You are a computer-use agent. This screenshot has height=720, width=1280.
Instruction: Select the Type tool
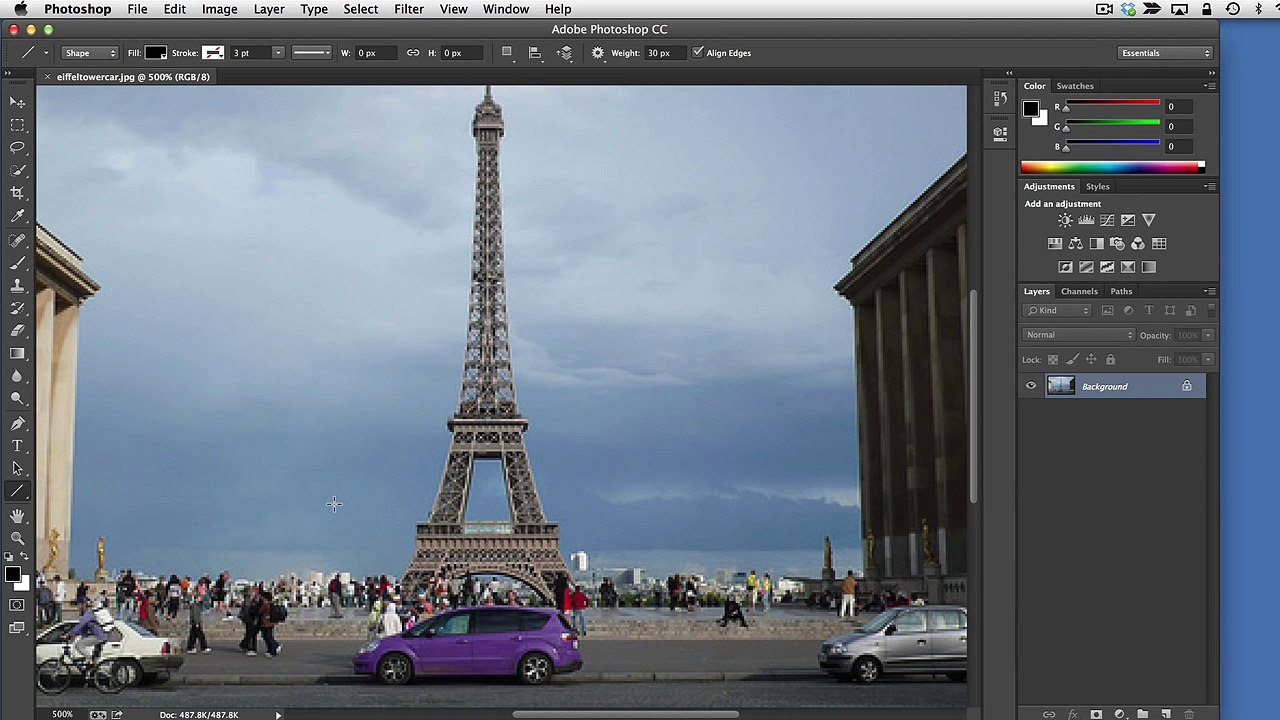point(17,446)
